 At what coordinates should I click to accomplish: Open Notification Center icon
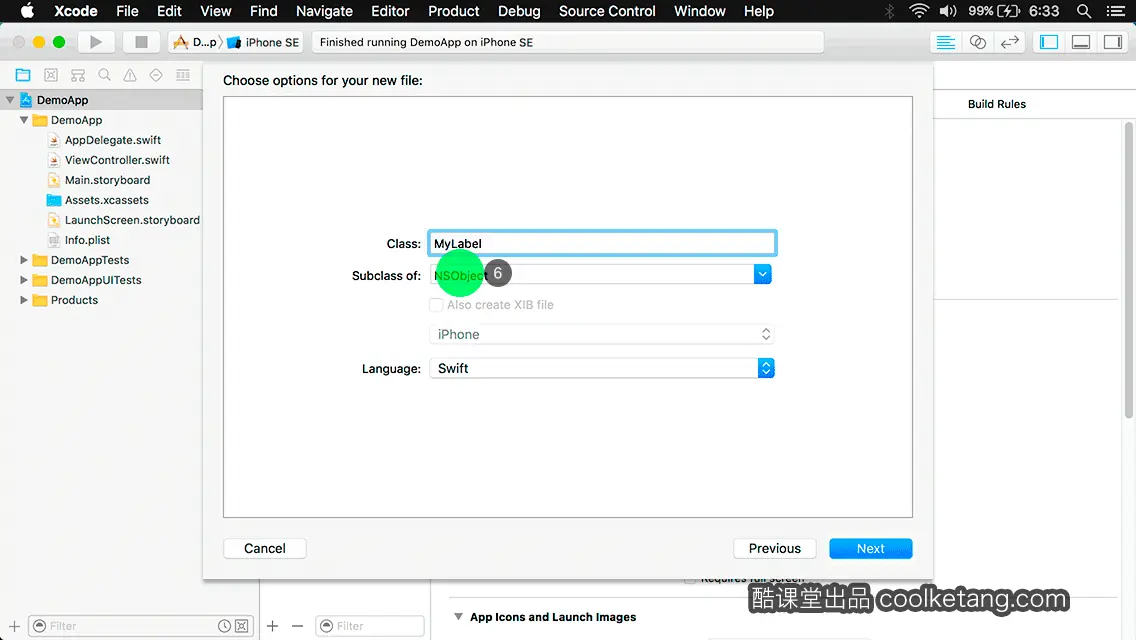click(1116, 11)
